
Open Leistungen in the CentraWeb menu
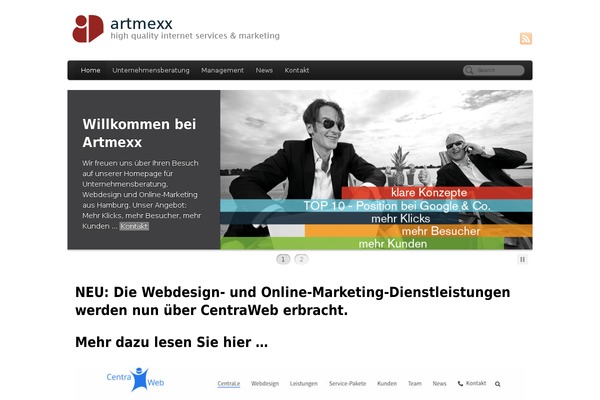tap(303, 384)
